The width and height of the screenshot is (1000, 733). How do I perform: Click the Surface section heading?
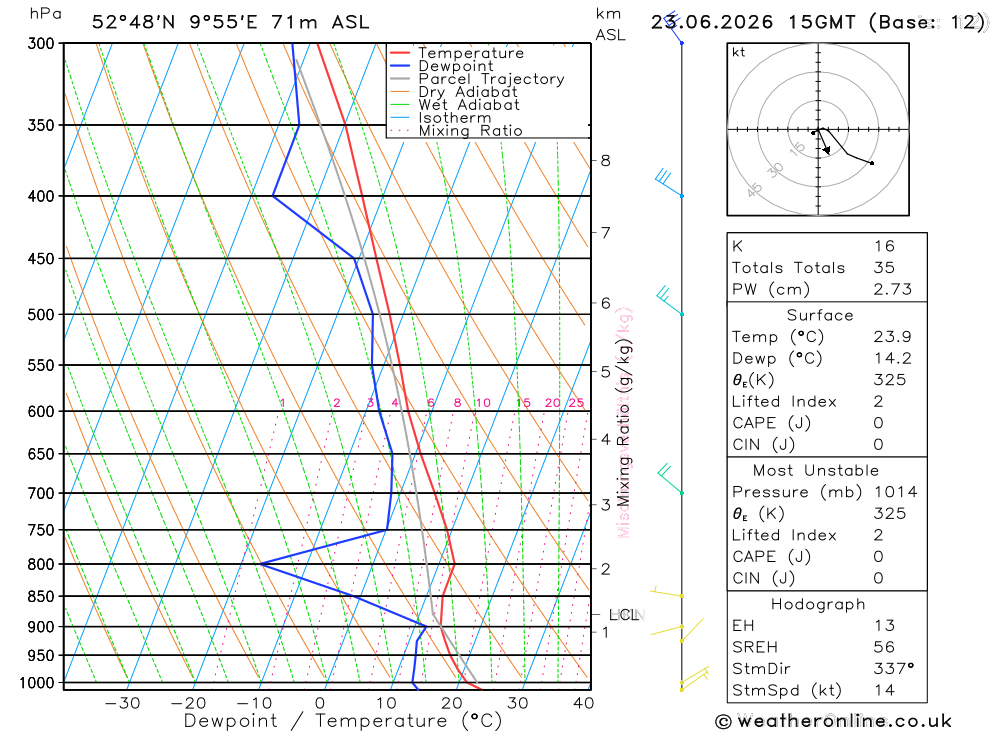(x=820, y=315)
